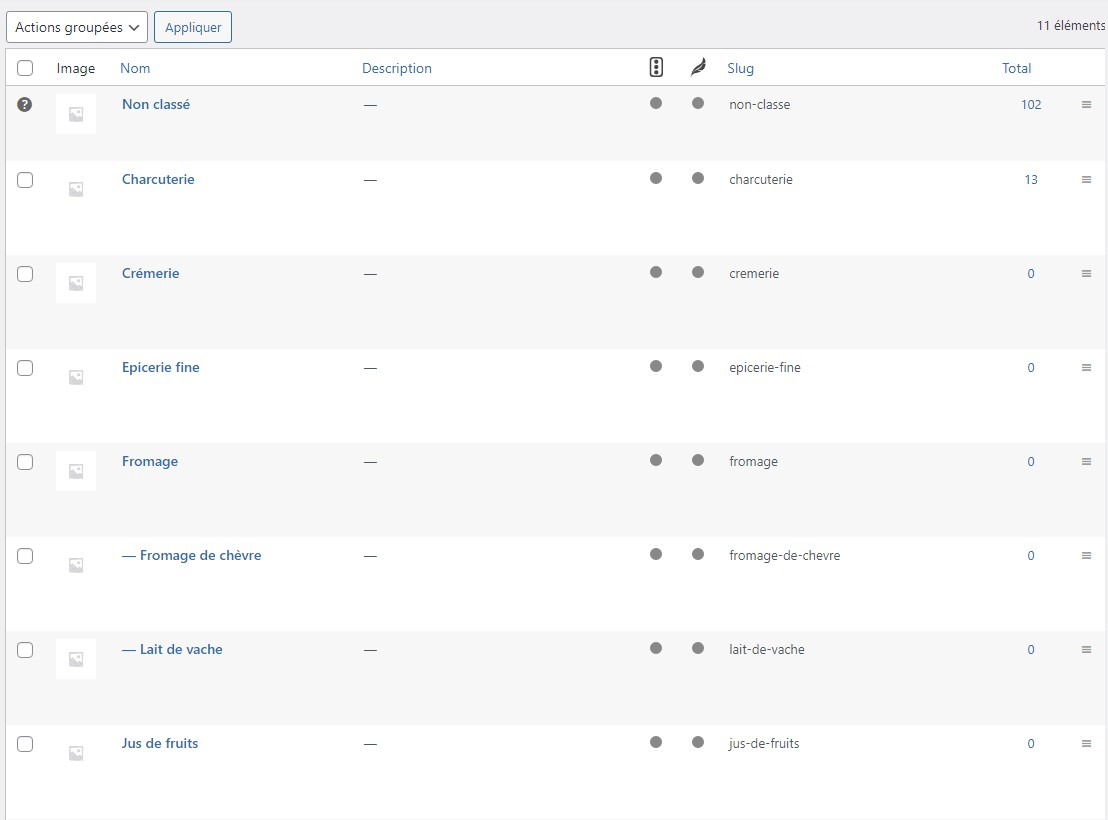Click the readability feather column icon
Image resolution: width=1108 pixels, height=820 pixels.
[x=698, y=68]
